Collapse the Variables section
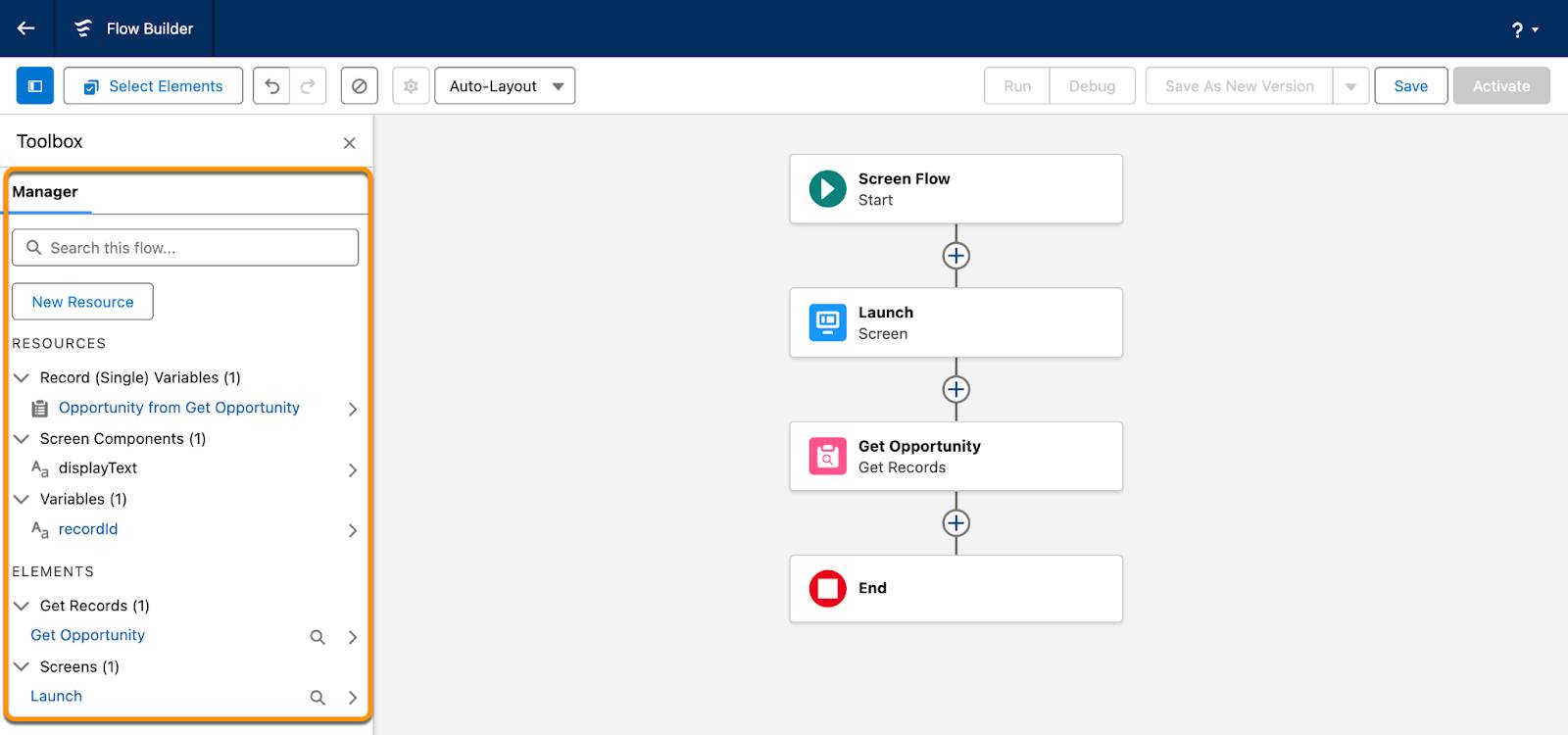Viewport: 1568px width, 735px height. [22, 499]
